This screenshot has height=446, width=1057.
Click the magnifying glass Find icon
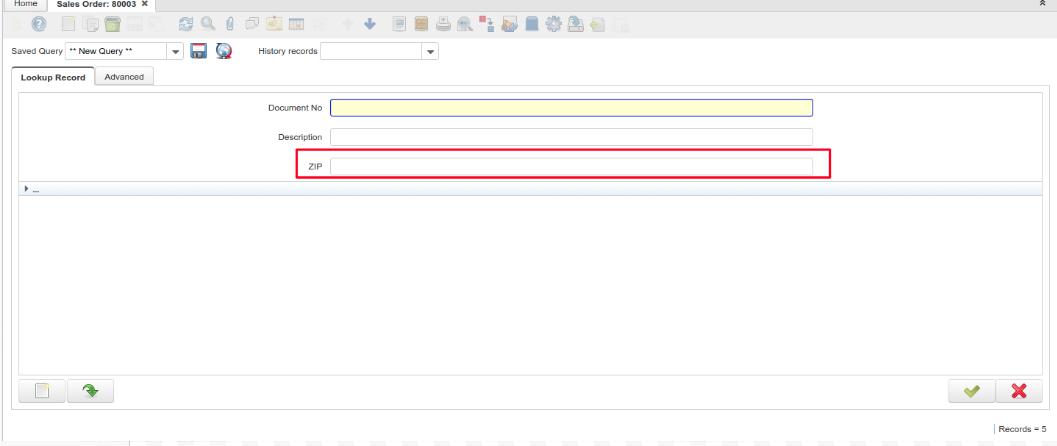(x=208, y=25)
